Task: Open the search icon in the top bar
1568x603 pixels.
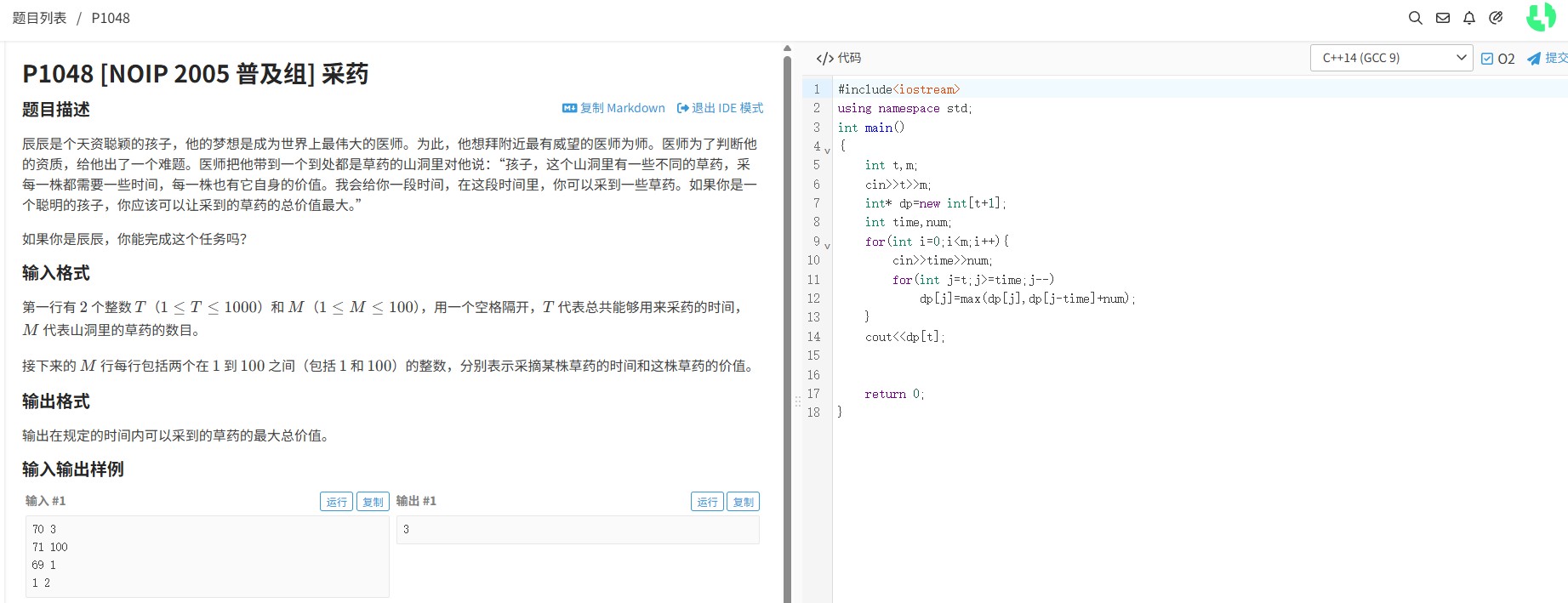Action: click(1415, 18)
